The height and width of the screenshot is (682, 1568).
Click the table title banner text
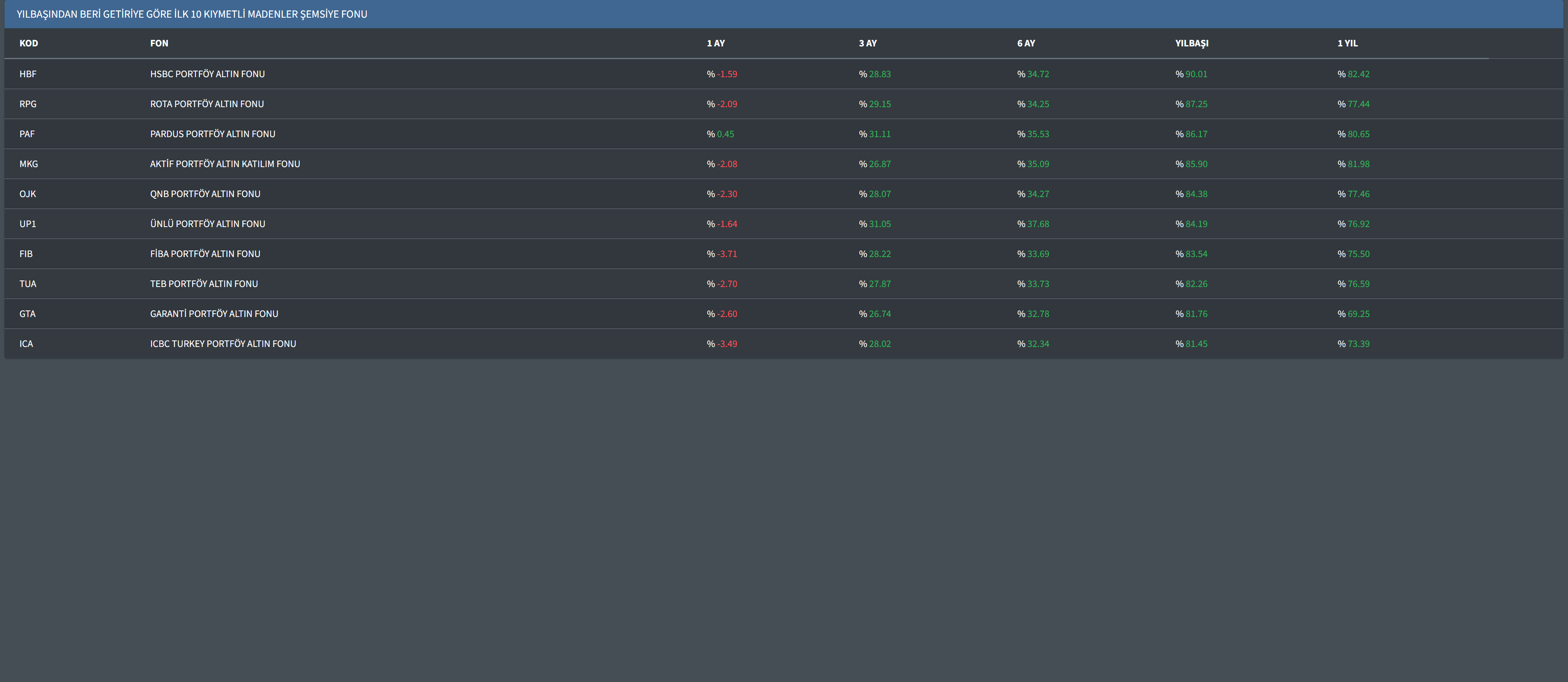click(192, 14)
